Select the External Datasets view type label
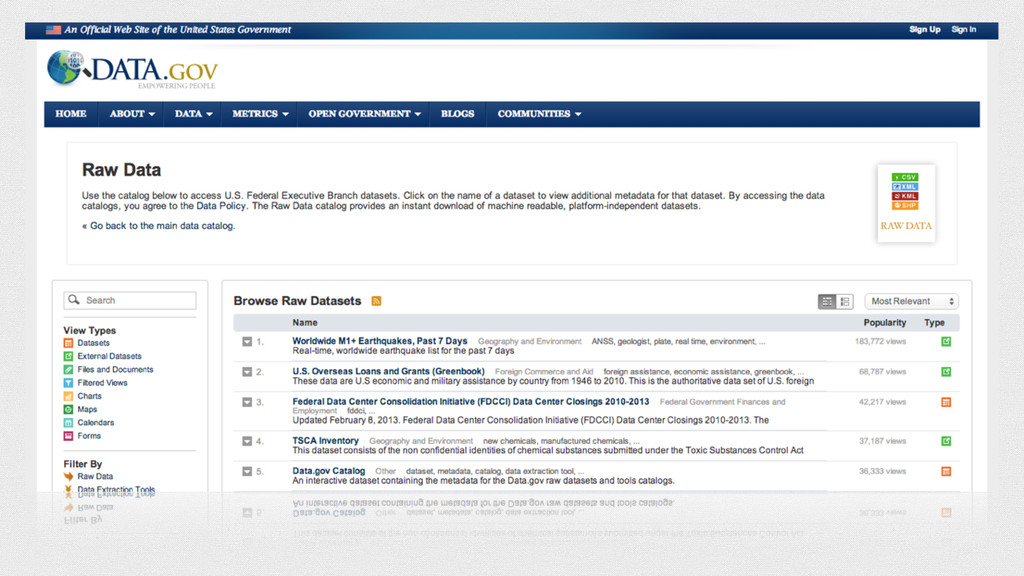The width and height of the screenshot is (1024, 576). (x=109, y=356)
